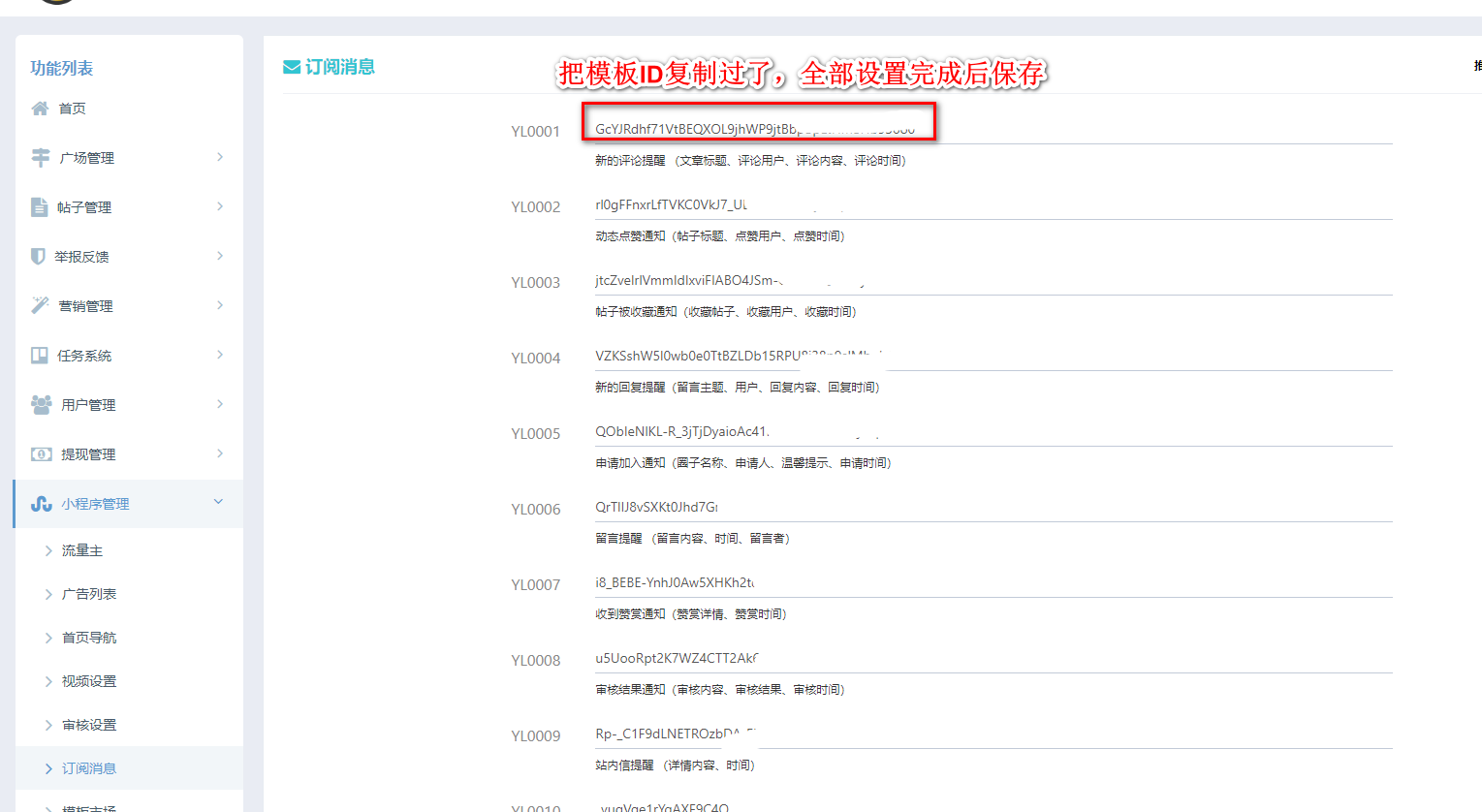Go to 视频设置 page
The image size is (1482, 812).
point(89,681)
